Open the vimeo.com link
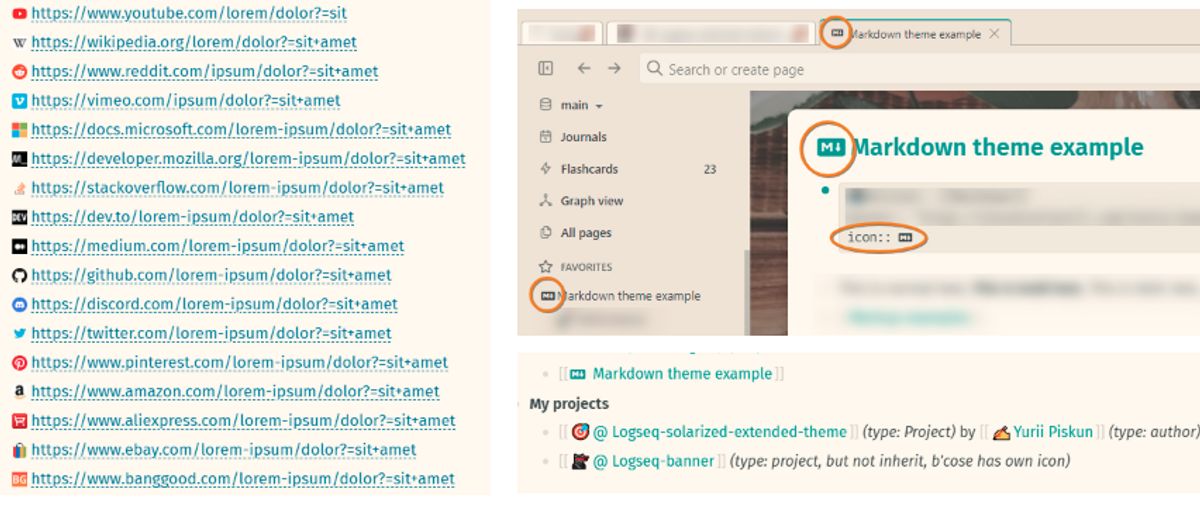The height and width of the screenshot is (508, 1200). 186,101
